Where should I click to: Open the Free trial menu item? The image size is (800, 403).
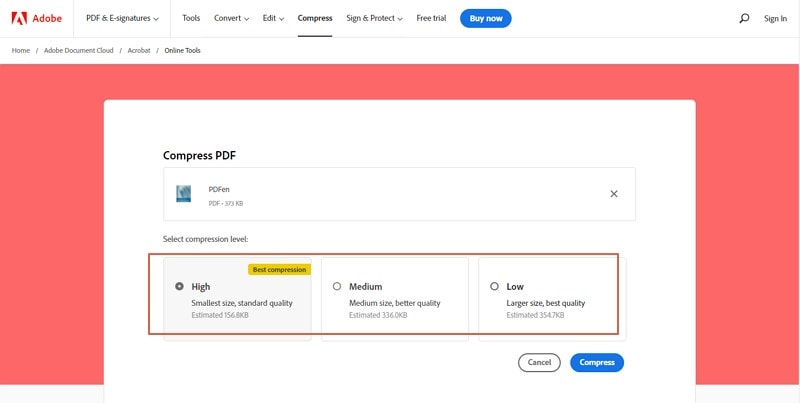tap(431, 18)
